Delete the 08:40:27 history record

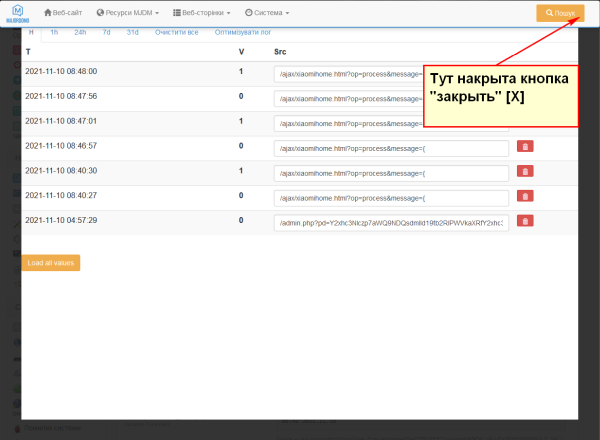coord(525,196)
